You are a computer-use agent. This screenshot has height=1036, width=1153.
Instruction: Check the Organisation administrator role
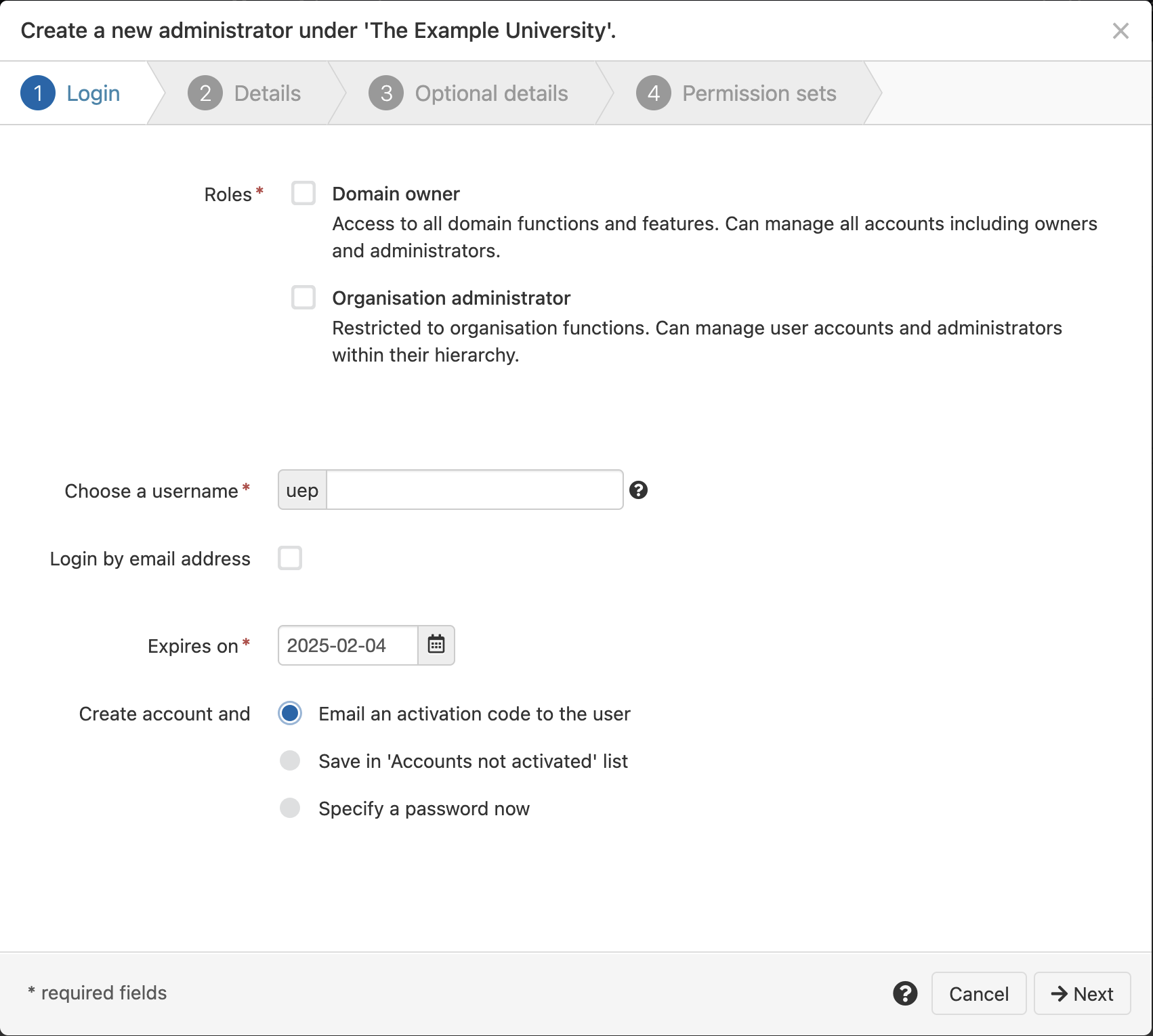(x=303, y=297)
